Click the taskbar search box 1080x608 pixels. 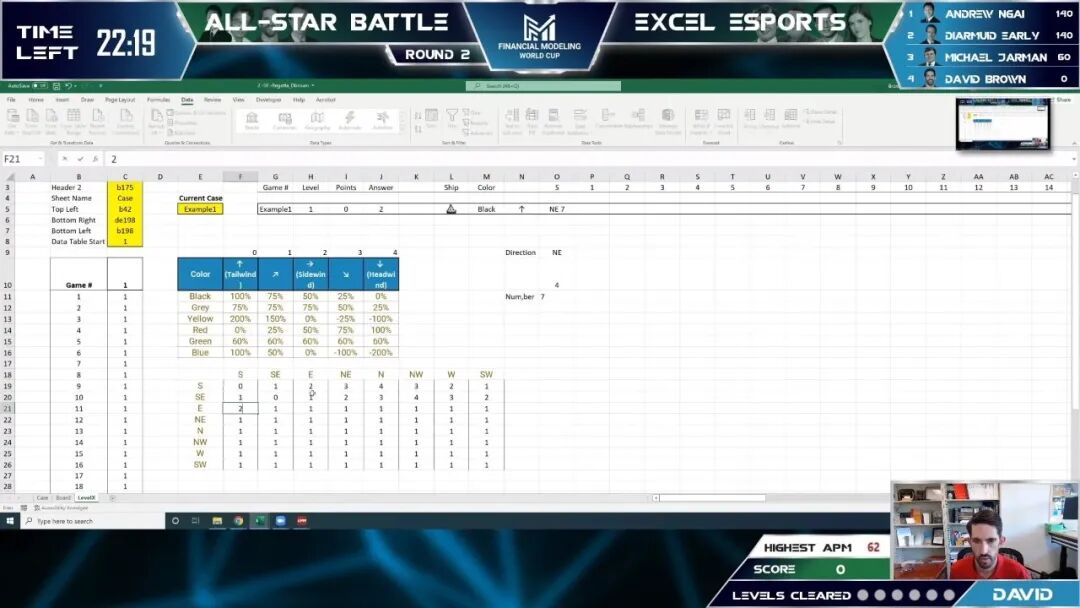click(93, 521)
